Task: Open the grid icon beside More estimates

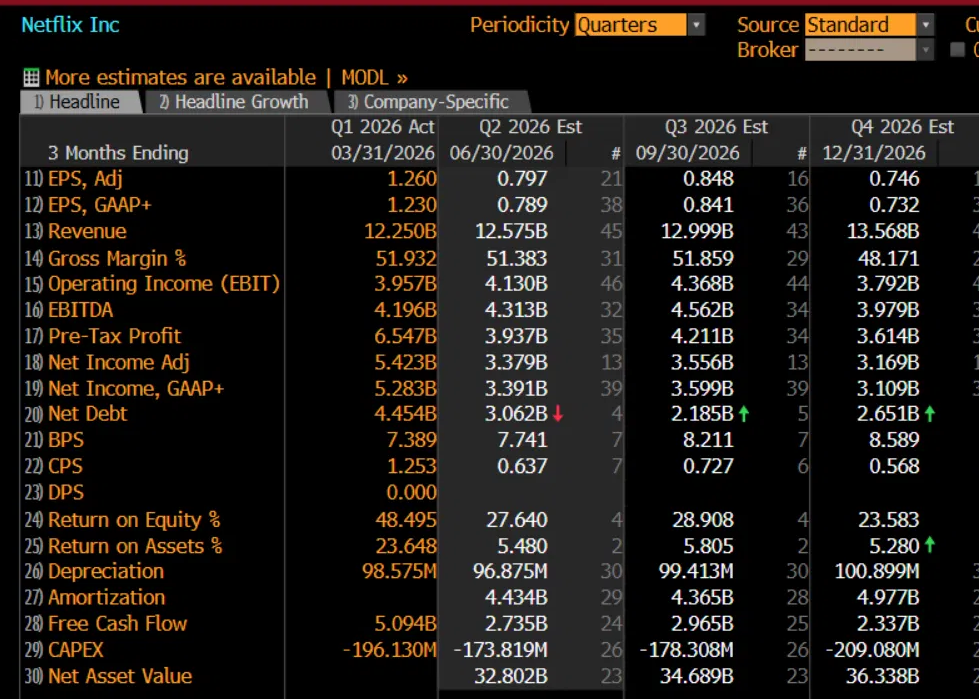Action: (31, 77)
